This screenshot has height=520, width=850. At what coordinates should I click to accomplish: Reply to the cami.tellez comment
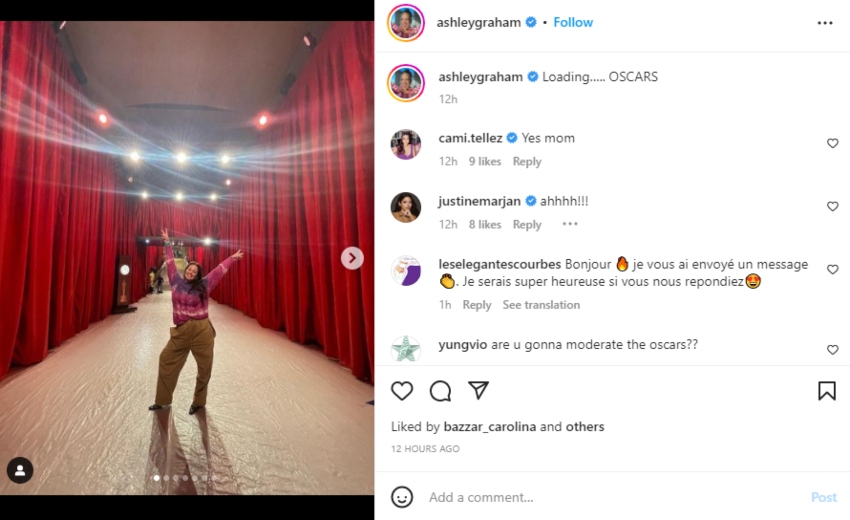point(527,162)
